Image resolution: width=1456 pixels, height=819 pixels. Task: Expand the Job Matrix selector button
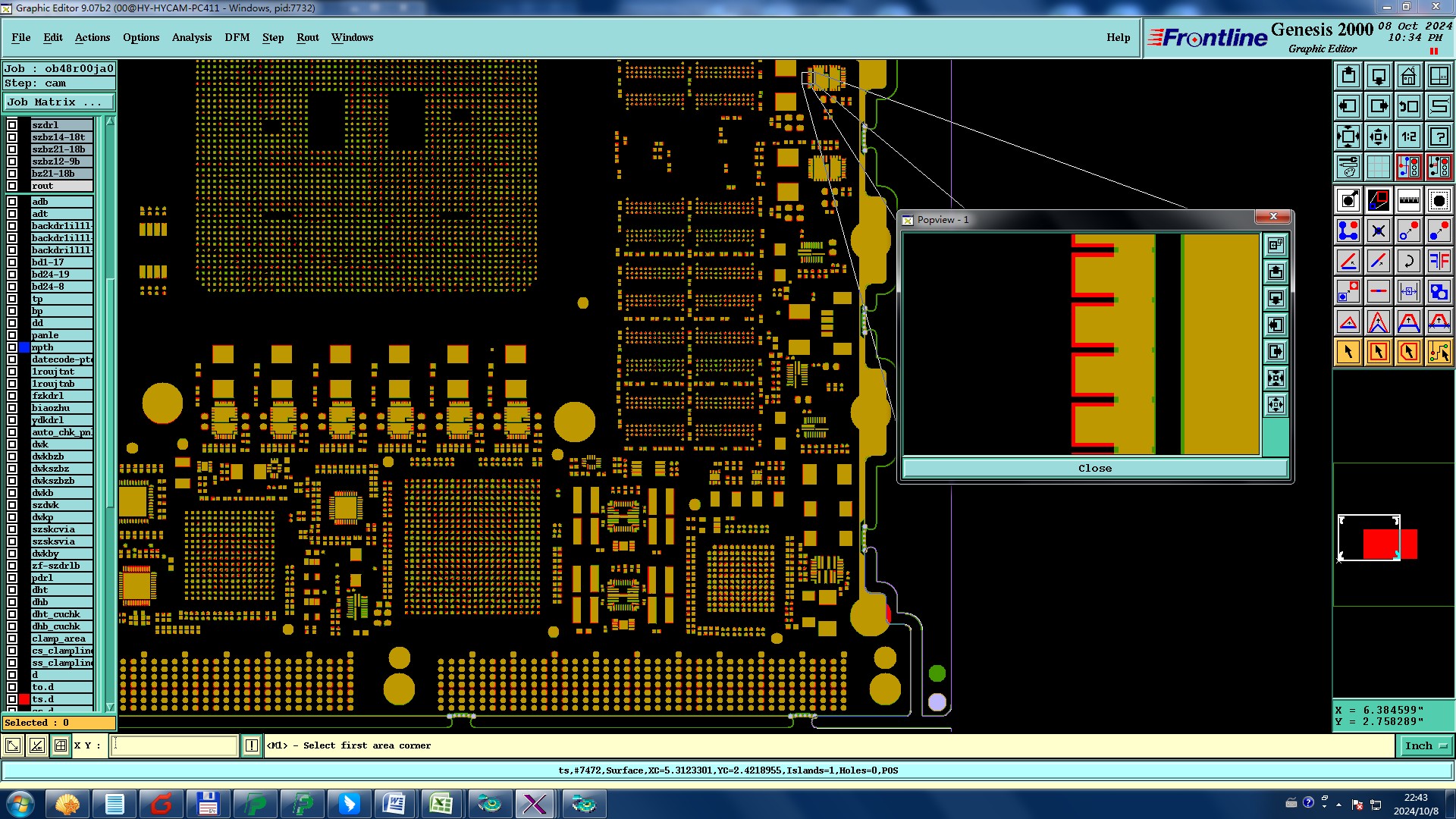(x=59, y=102)
